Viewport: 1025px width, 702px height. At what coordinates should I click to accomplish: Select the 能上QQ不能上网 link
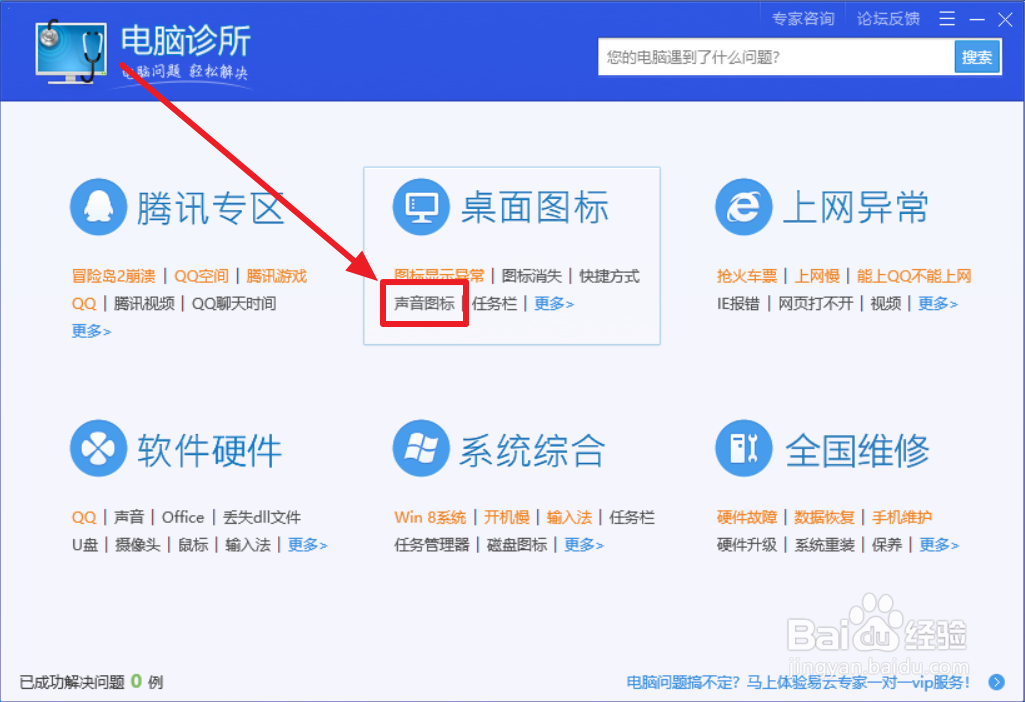[914, 276]
